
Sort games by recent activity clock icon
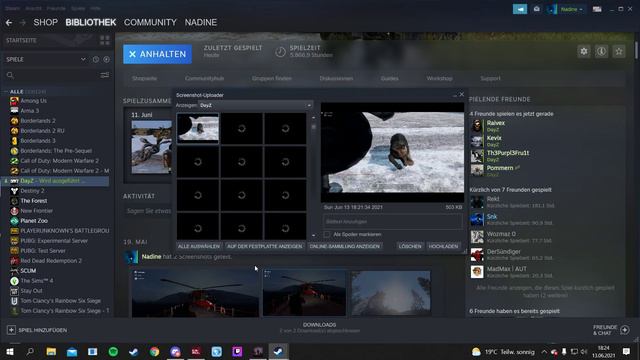[96, 59]
